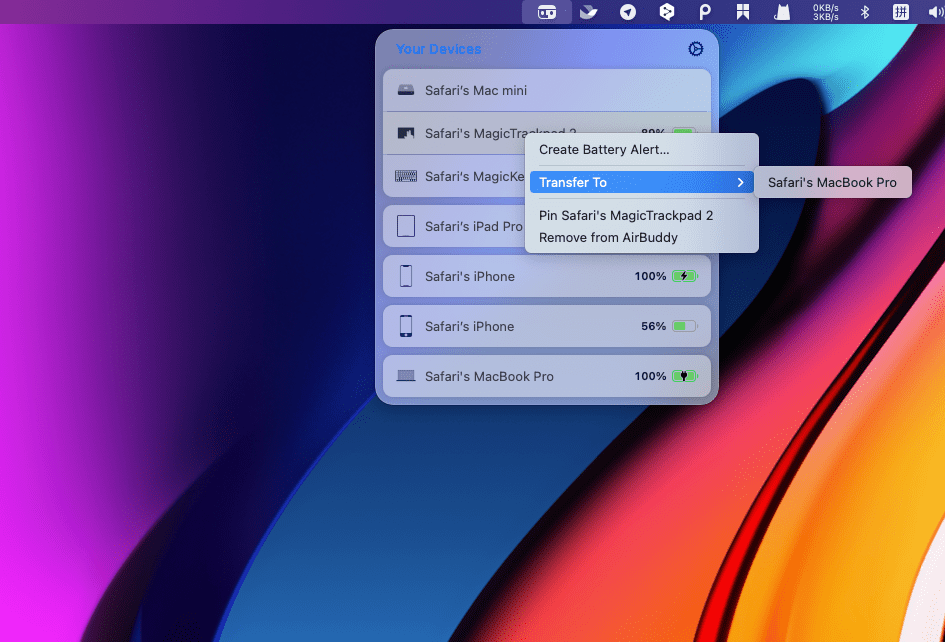This screenshot has width=945, height=642.
Task: Click the Magic Keyboard device icon
Action: pyautogui.click(x=405, y=176)
